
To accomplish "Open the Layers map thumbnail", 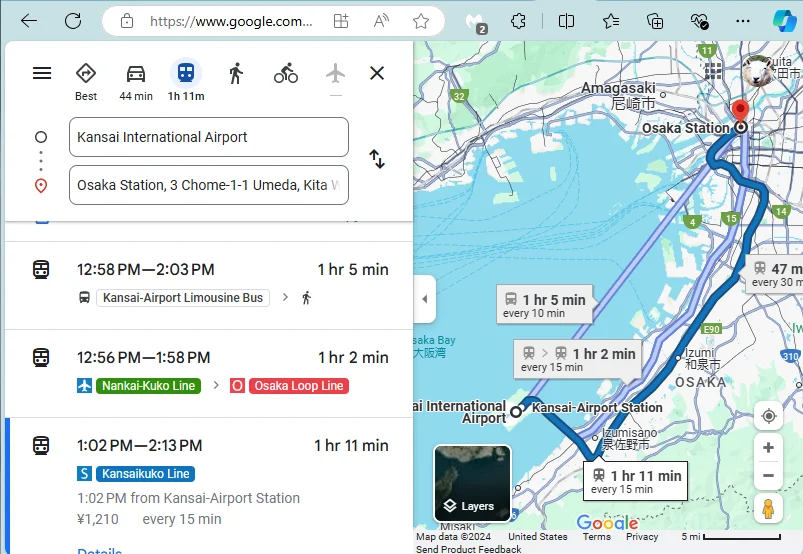I will (x=472, y=483).
